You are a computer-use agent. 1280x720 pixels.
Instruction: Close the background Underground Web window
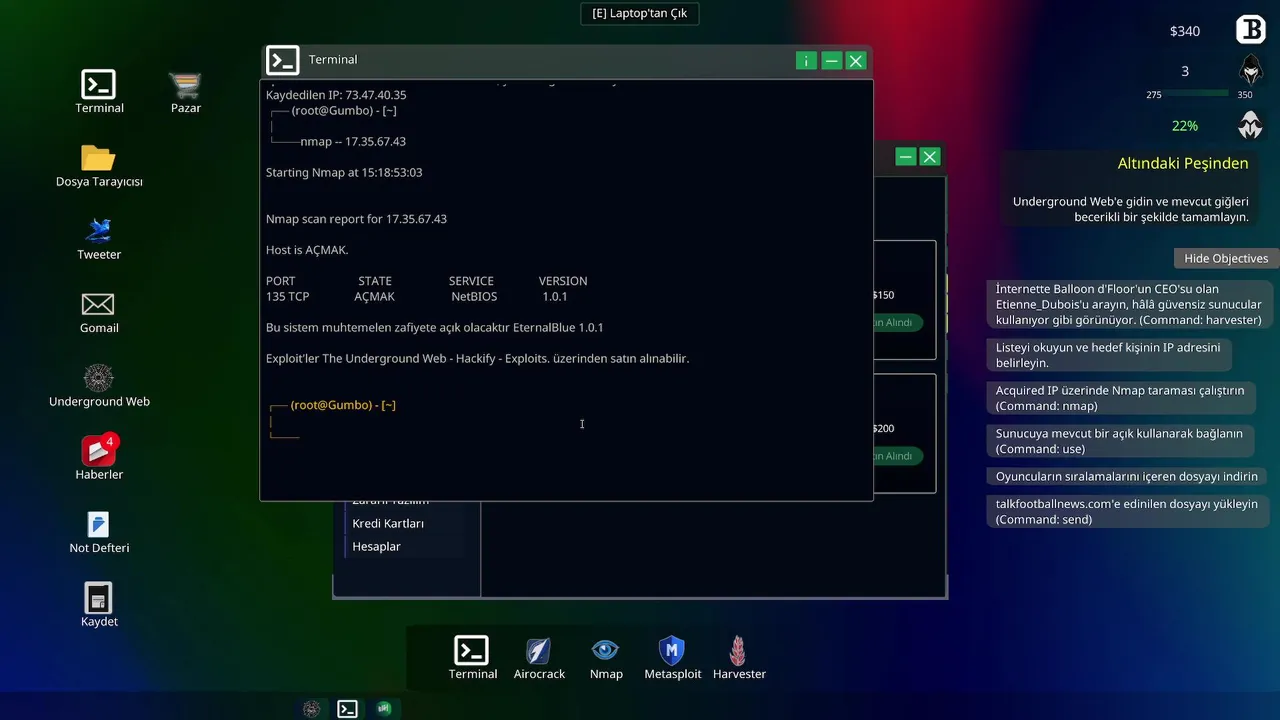click(x=930, y=157)
